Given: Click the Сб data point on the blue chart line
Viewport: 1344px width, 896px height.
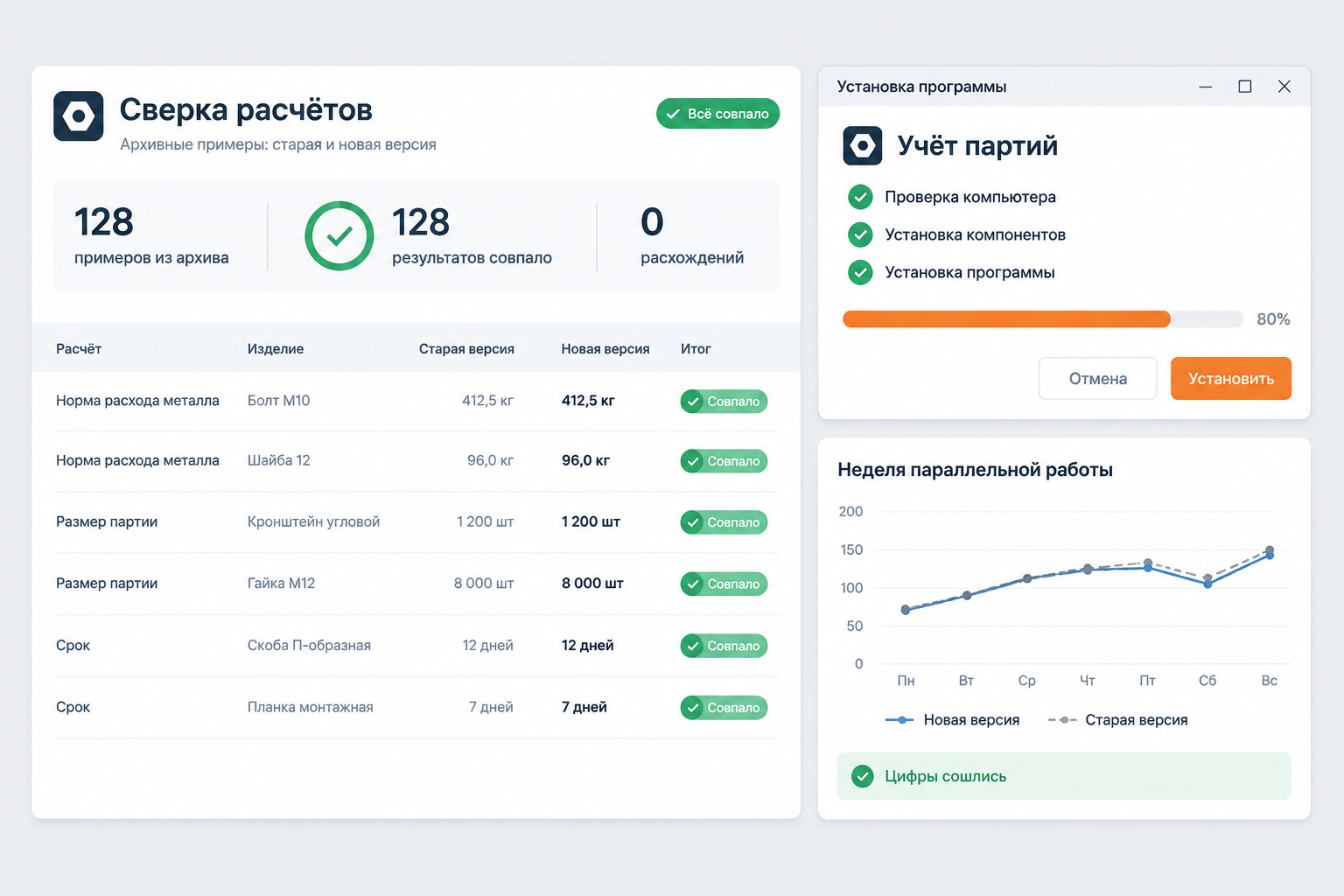Looking at the screenshot, I should pos(1207,584).
